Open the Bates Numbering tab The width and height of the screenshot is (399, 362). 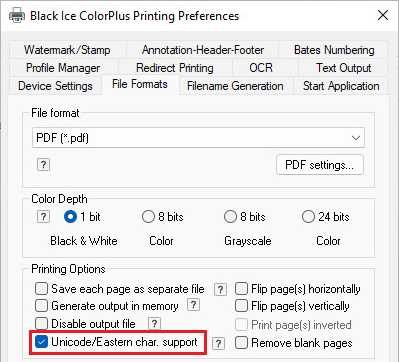[x=334, y=50]
